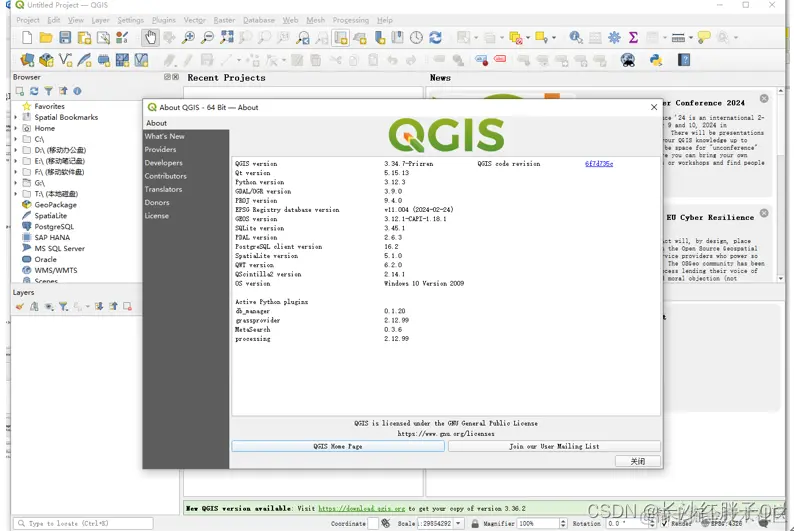
Task: Click the New Shapefile Layer icon
Action: coord(65,60)
